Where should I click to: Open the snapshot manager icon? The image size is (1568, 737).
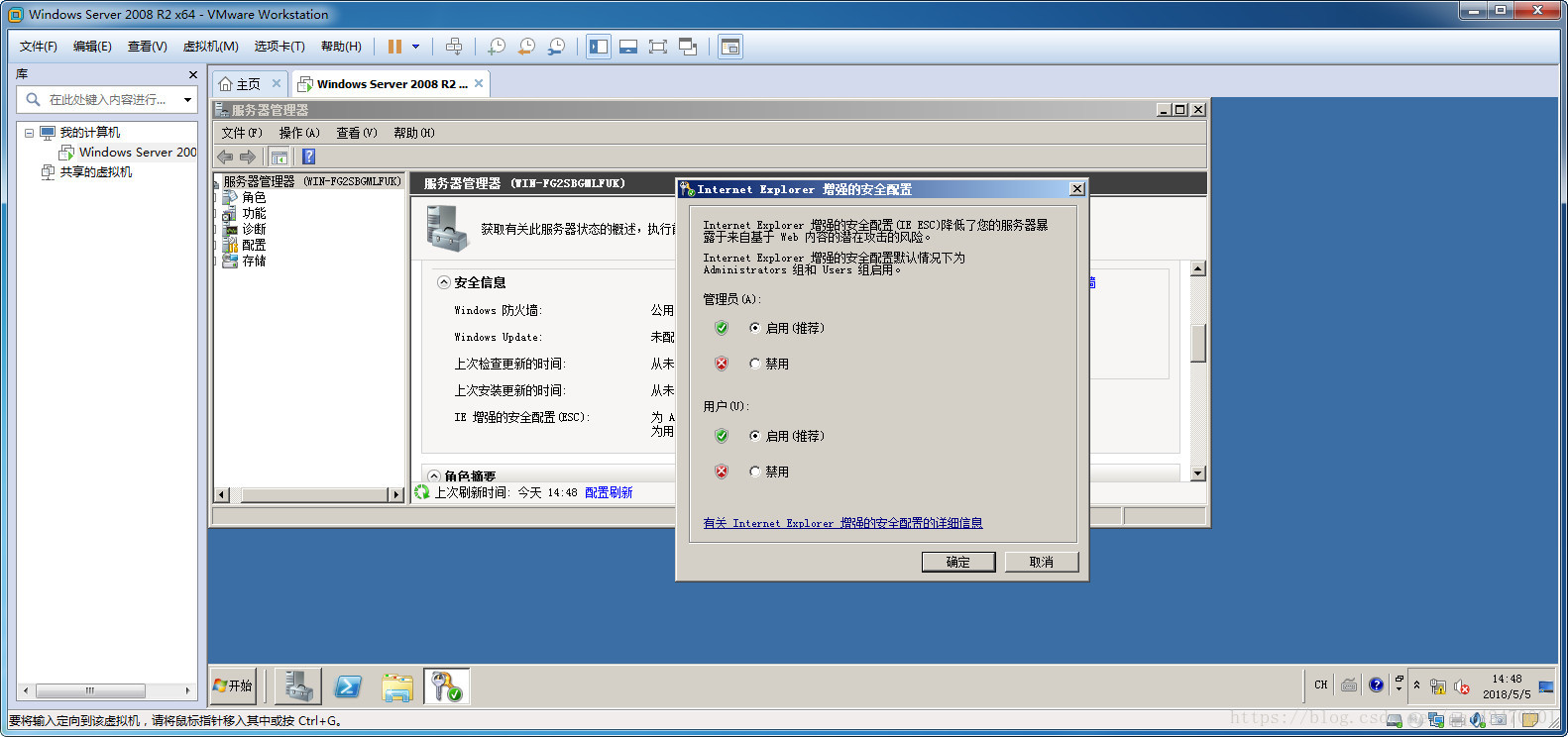click(557, 47)
